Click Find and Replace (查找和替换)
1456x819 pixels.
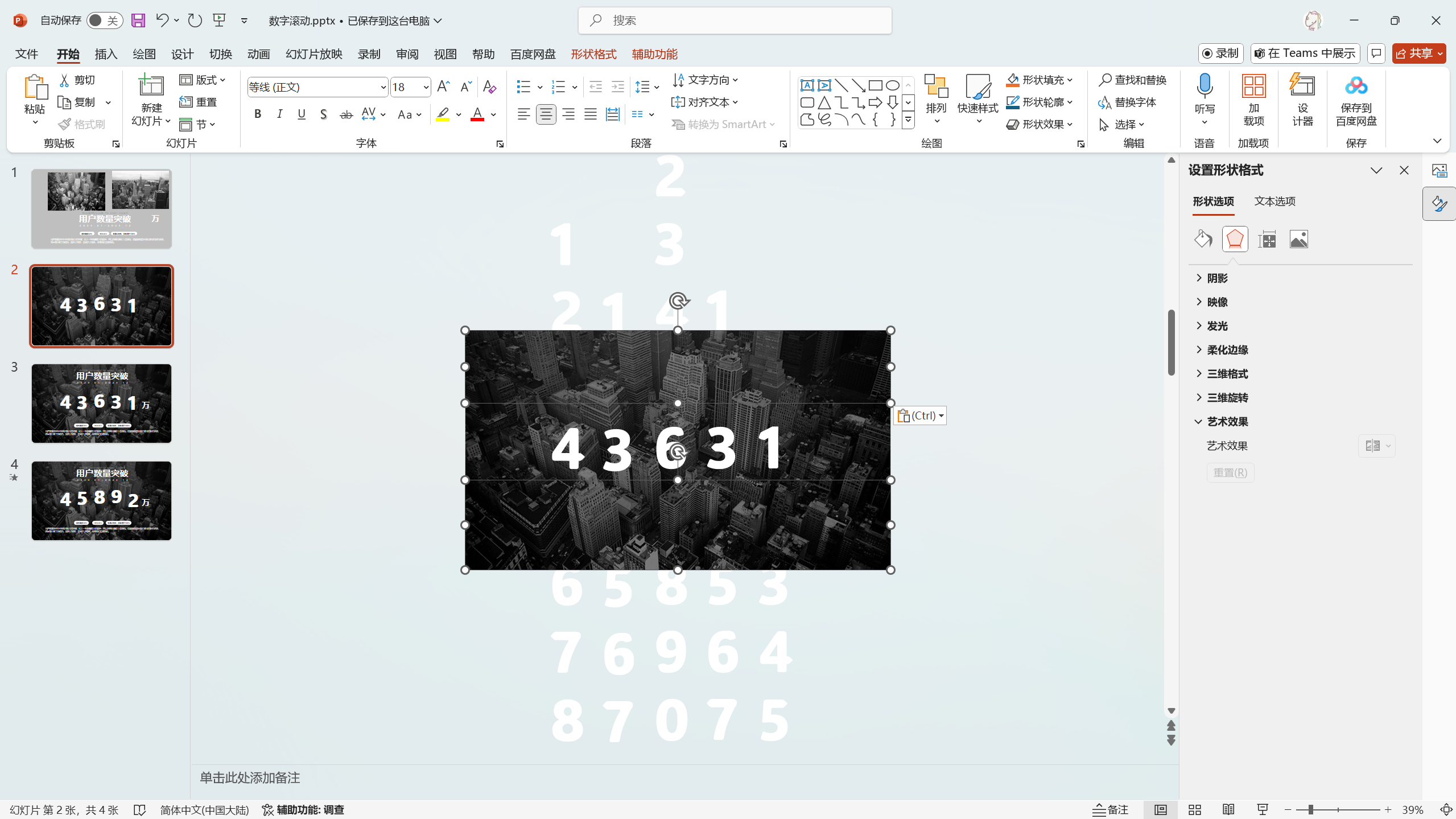click(1133, 80)
